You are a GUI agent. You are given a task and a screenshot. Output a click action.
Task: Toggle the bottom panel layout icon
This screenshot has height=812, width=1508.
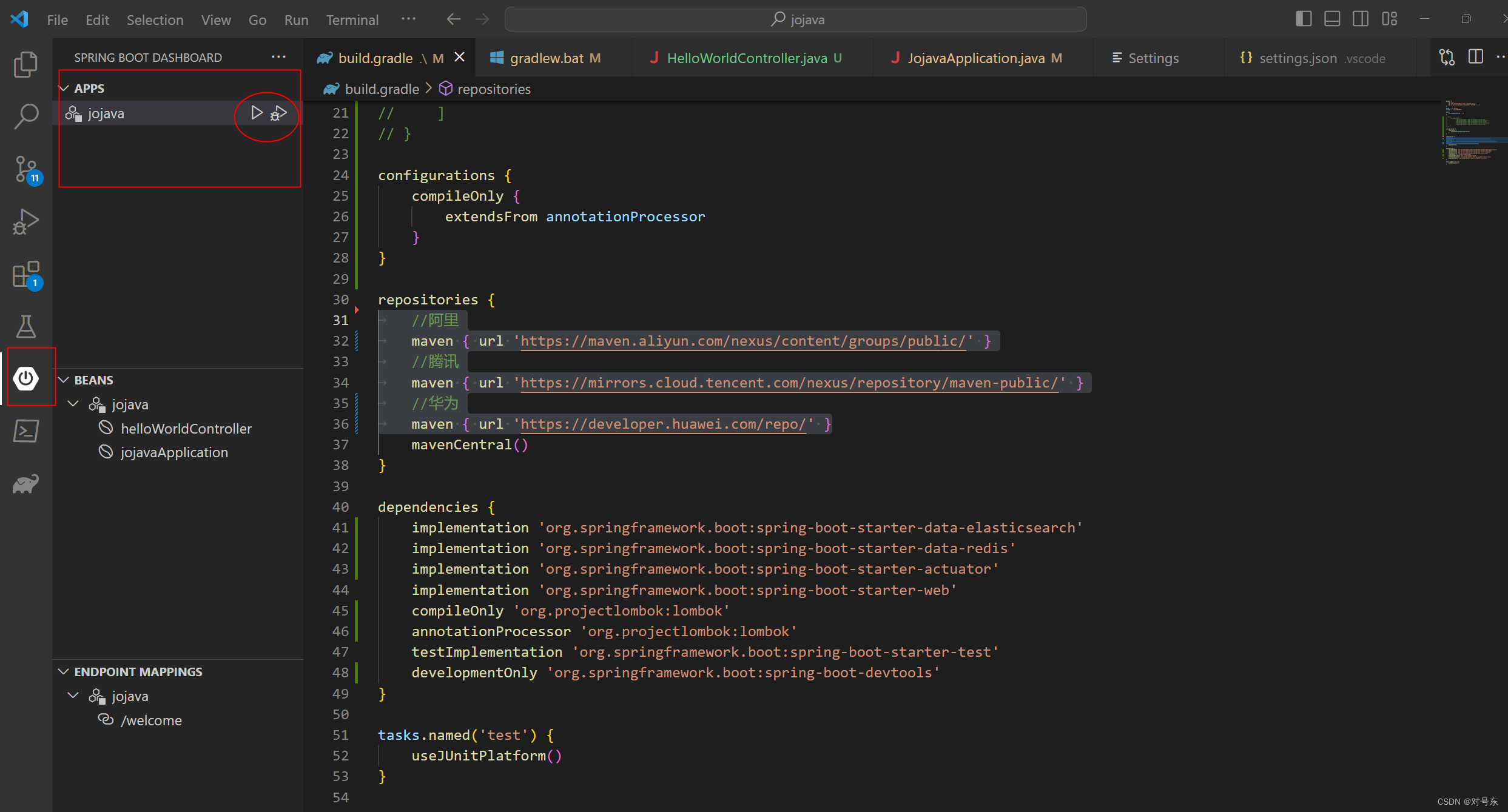[x=1331, y=19]
